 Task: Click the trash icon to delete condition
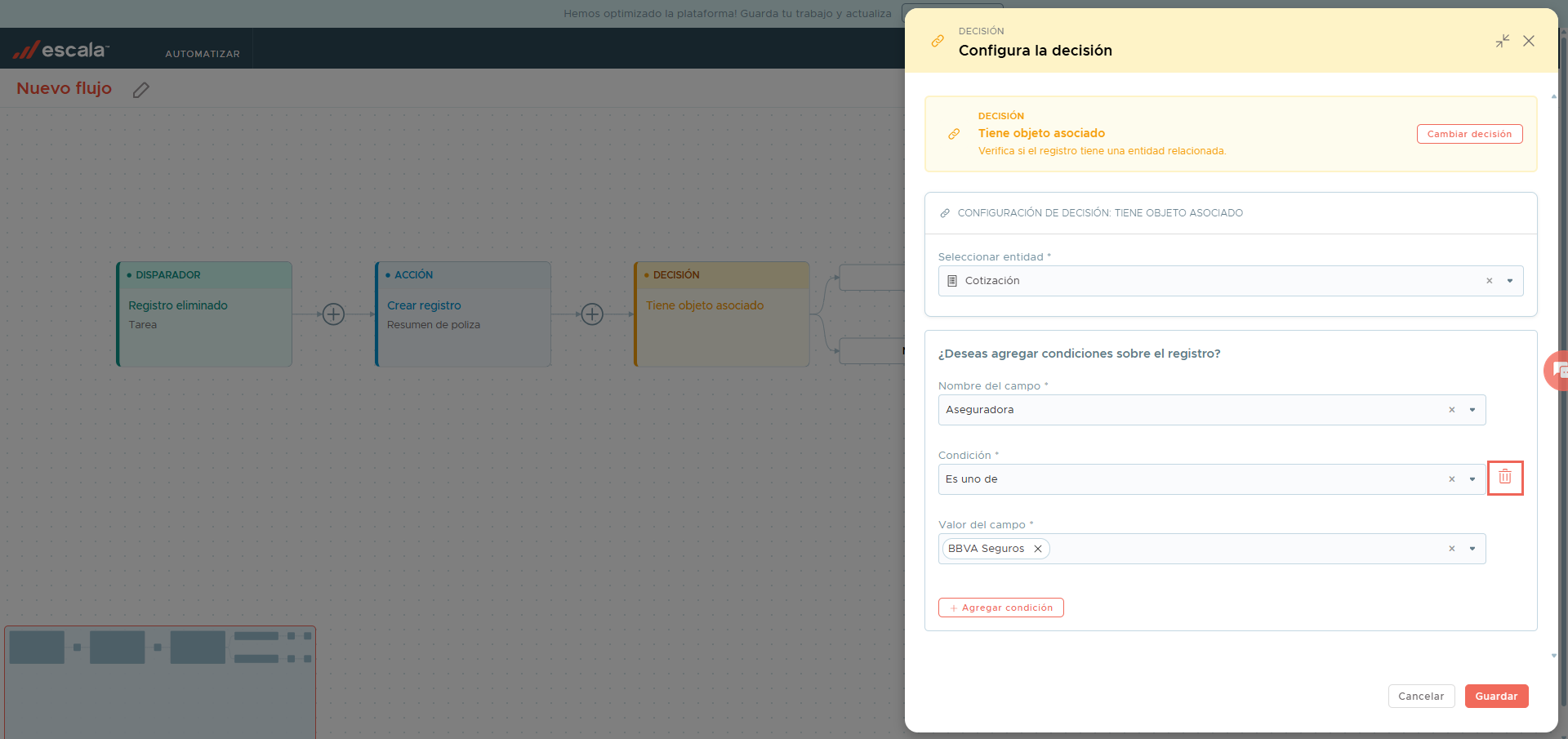(x=1505, y=478)
